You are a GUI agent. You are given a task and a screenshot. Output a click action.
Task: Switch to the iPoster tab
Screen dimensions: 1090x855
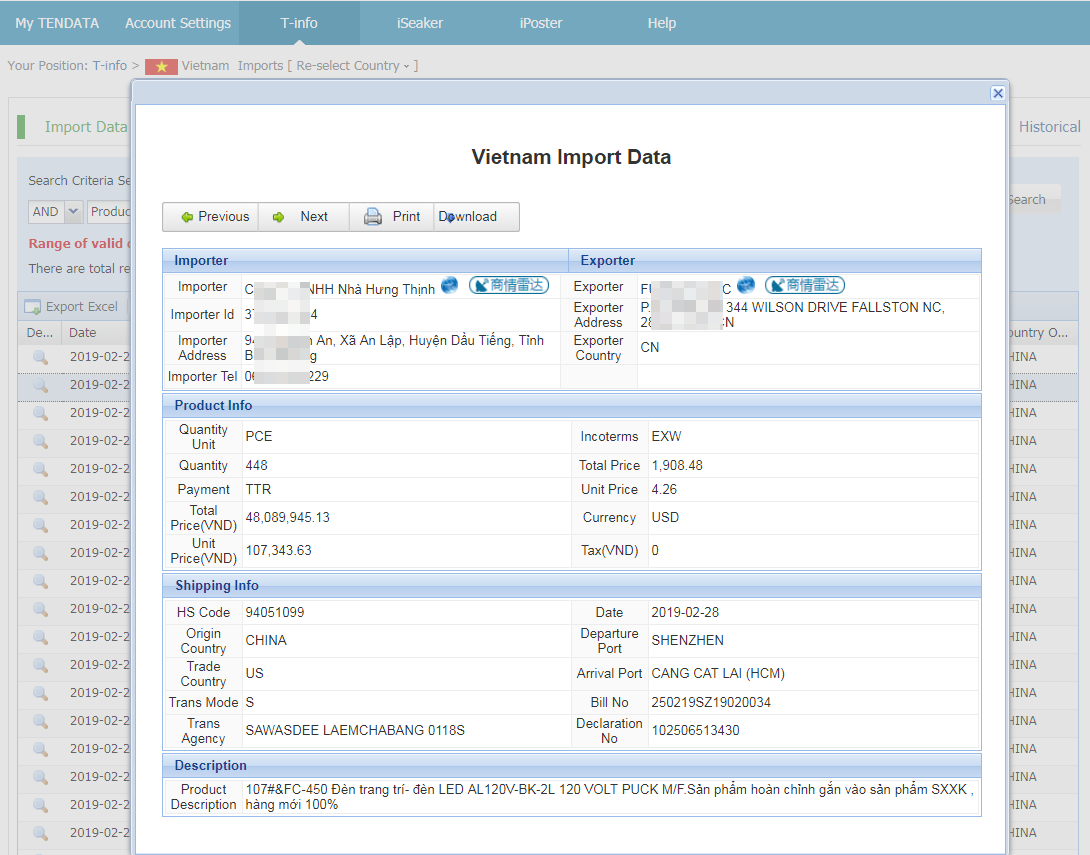click(541, 23)
